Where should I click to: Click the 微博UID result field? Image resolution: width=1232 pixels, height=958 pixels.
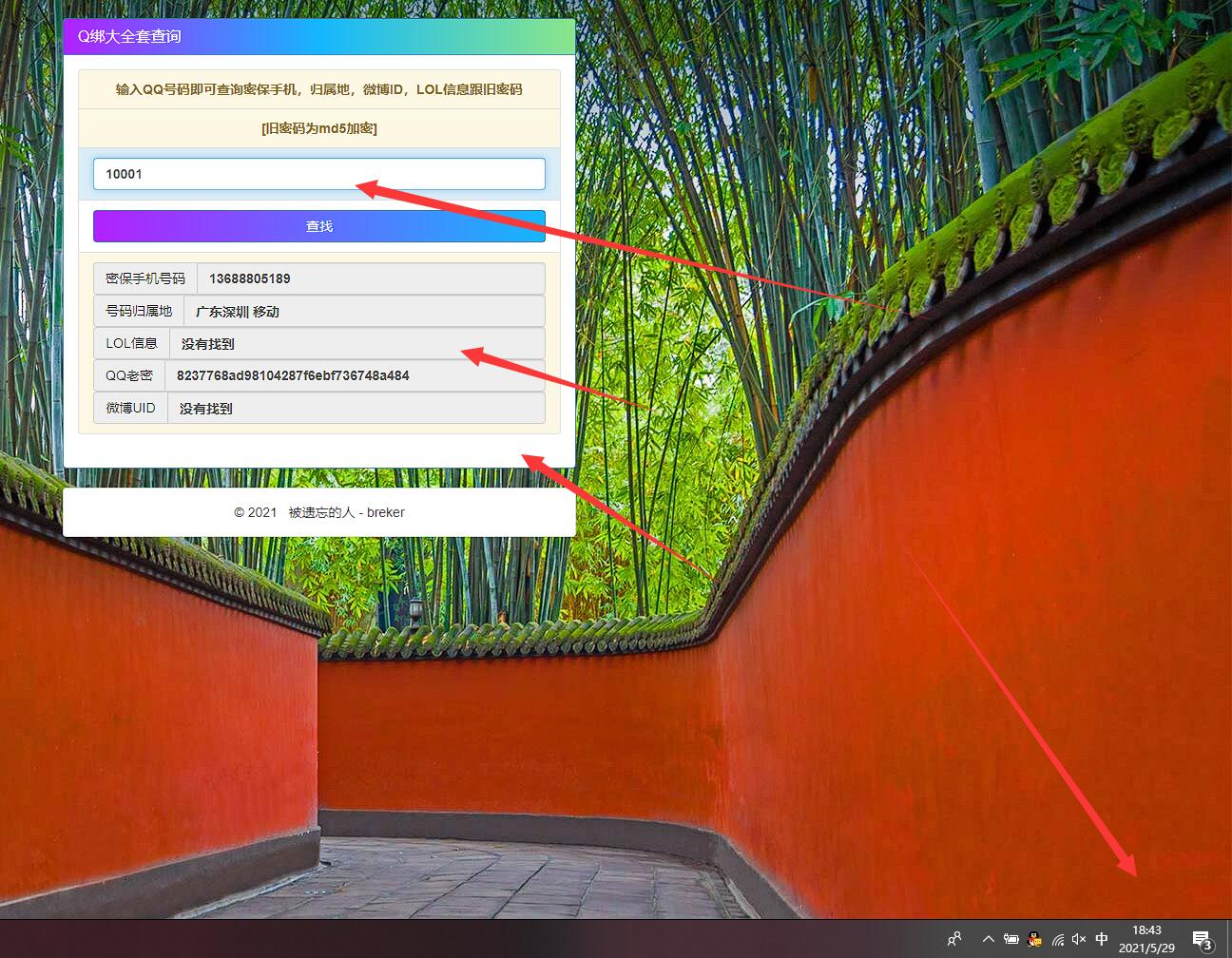click(356, 408)
